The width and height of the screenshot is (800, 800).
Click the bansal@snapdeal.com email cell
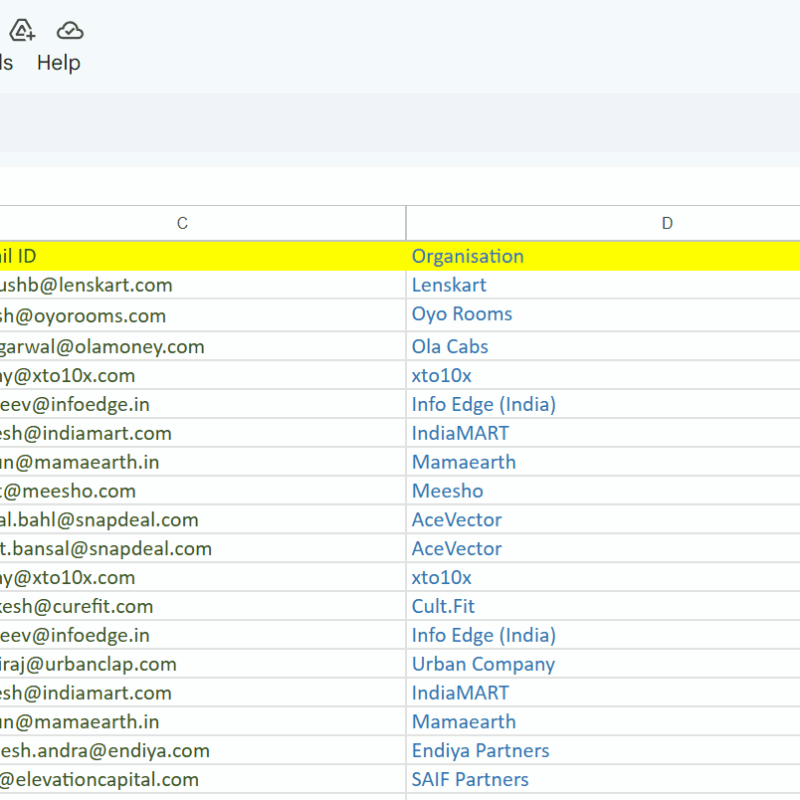click(203, 548)
